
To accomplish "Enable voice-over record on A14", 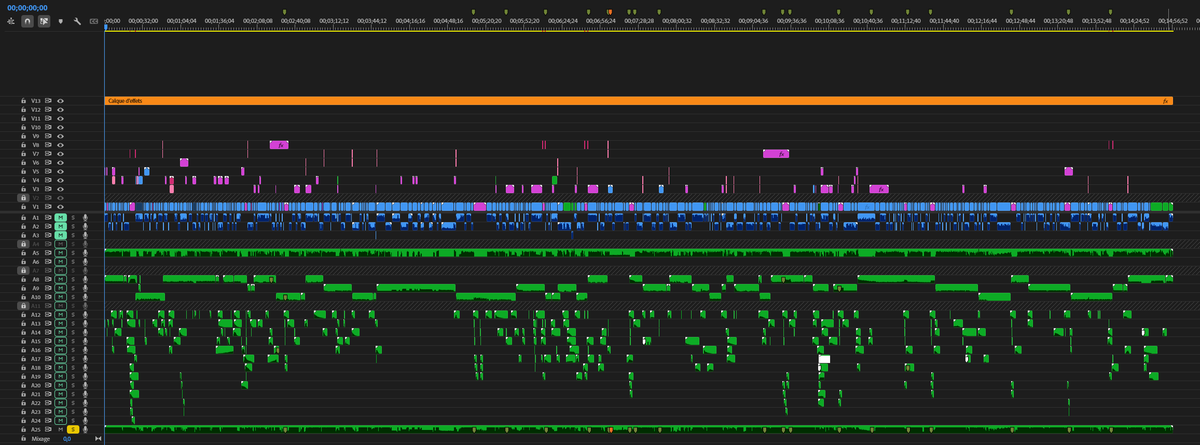I will 85,332.
